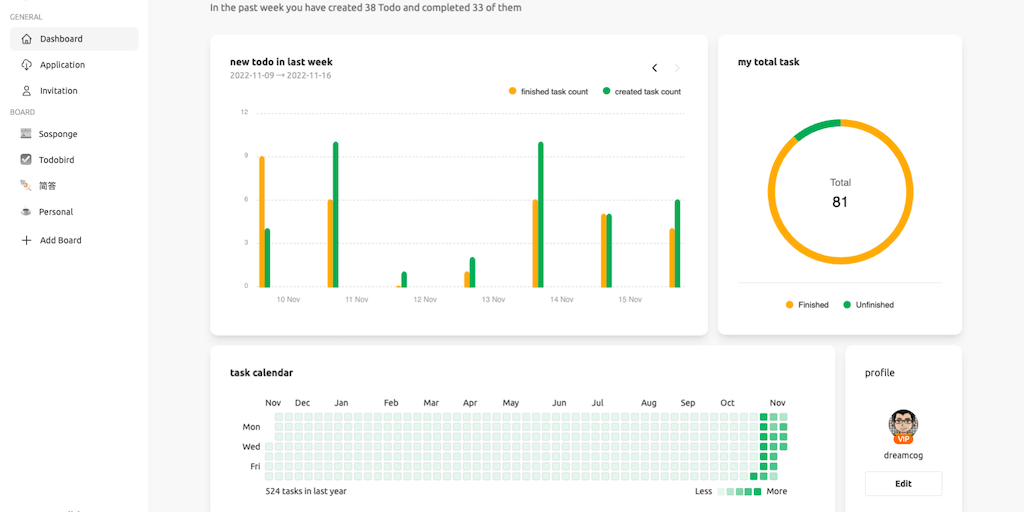Go to previous week with left chevron
The height and width of the screenshot is (512, 1024).
pyautogui.click(x=655, y=68)
